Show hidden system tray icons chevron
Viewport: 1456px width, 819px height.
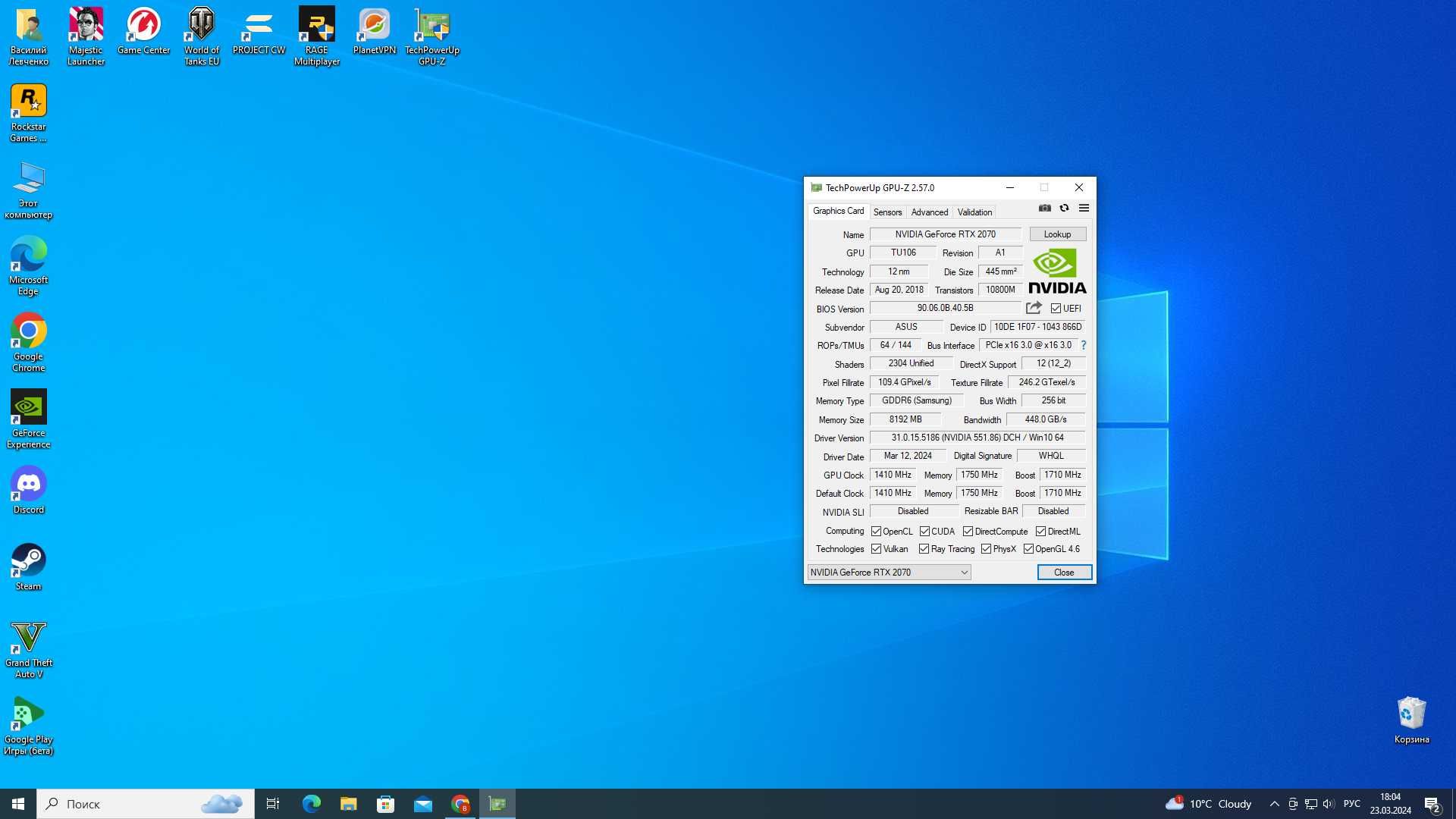1274,804
